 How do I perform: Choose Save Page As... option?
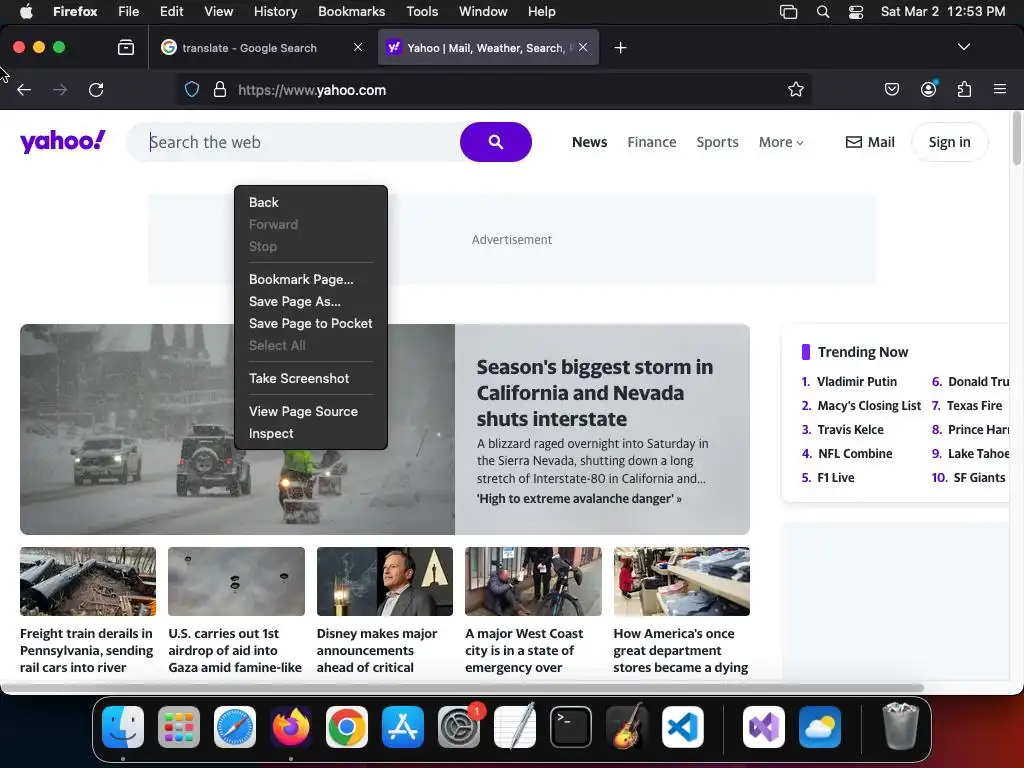[295, 302]
